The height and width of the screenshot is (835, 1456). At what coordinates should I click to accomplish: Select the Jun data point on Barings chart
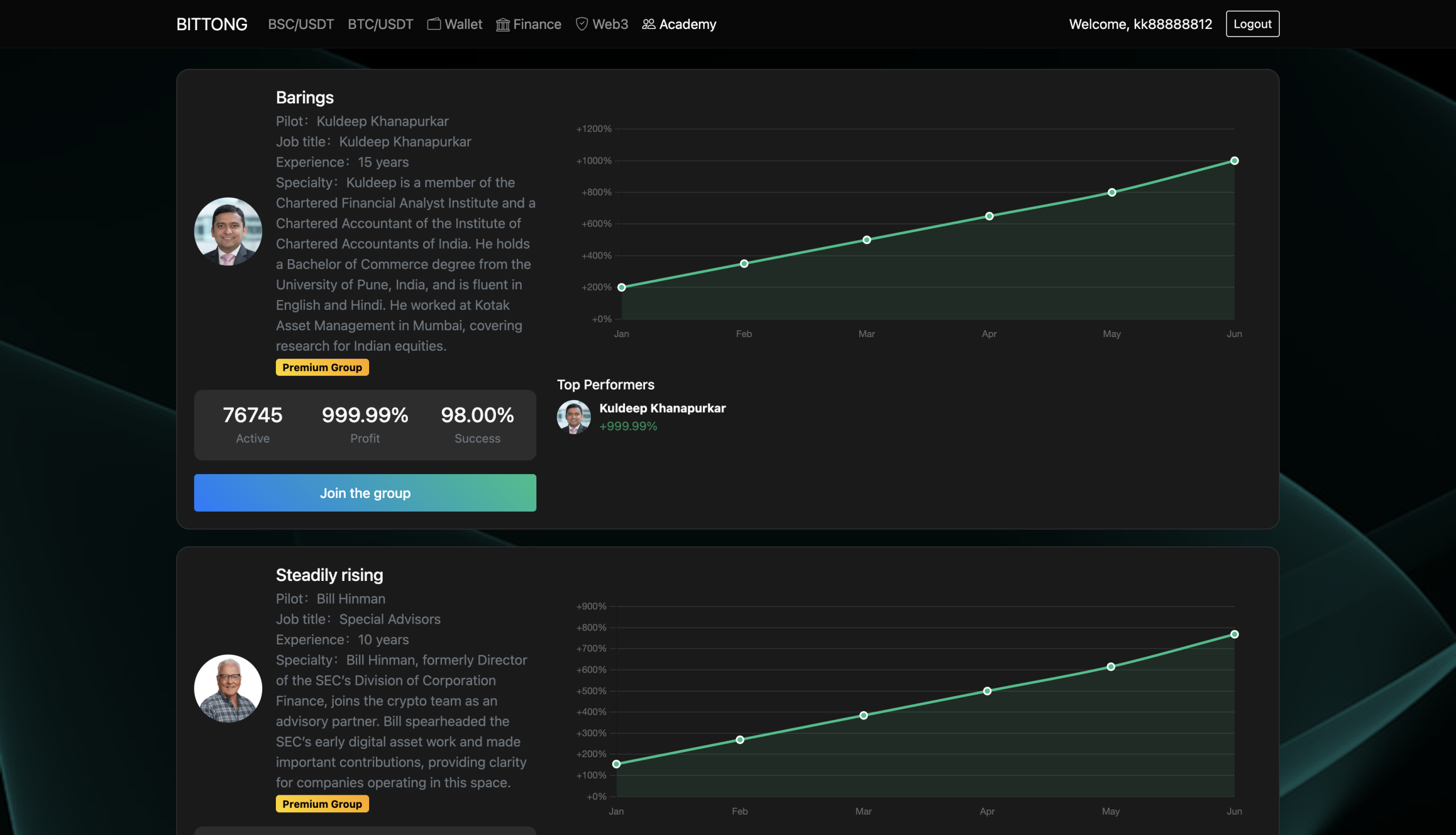(x=1234, y=161)
